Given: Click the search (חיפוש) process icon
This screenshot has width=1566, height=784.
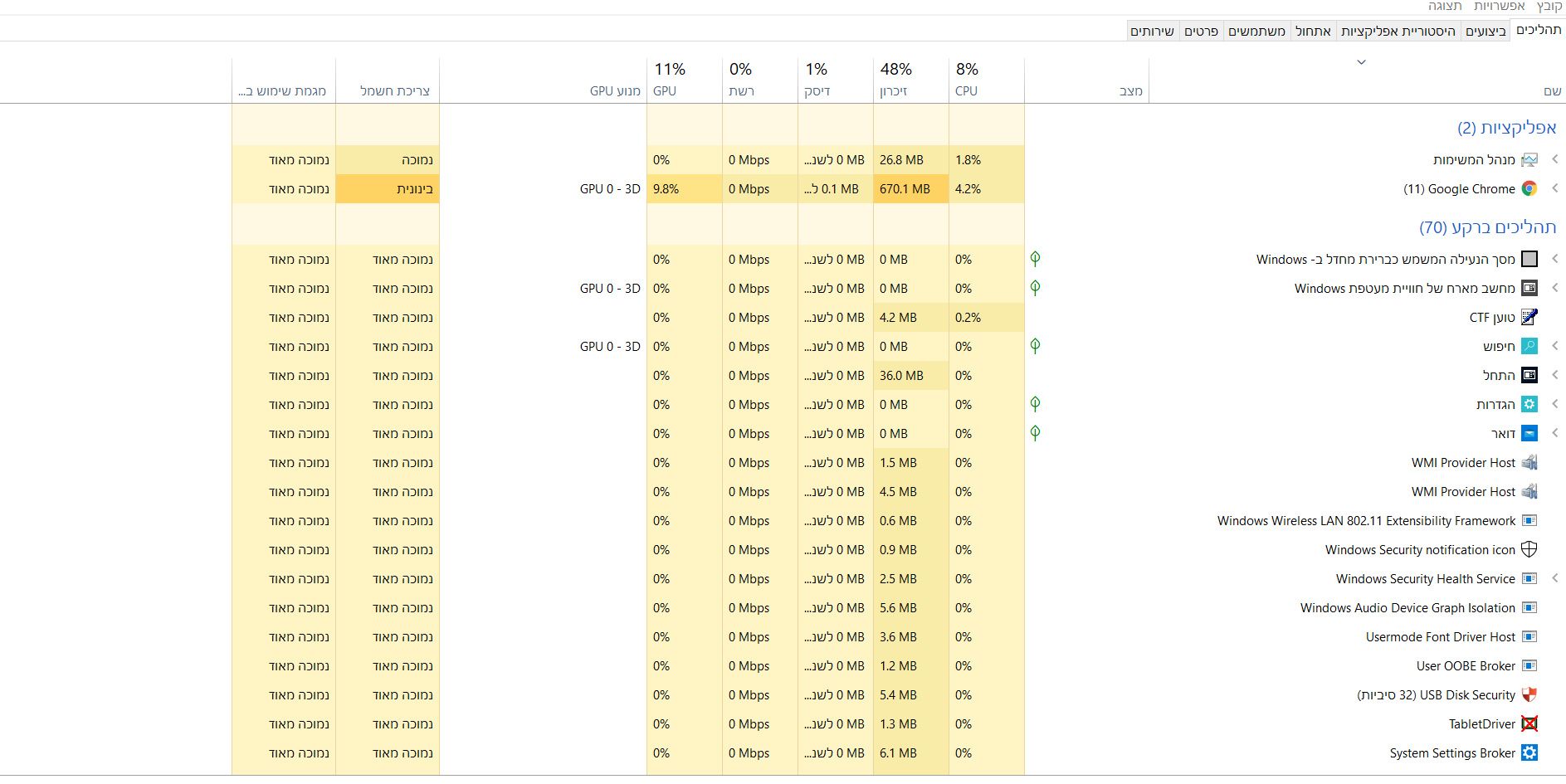Looking at the screenshot, I should 1529,347.
